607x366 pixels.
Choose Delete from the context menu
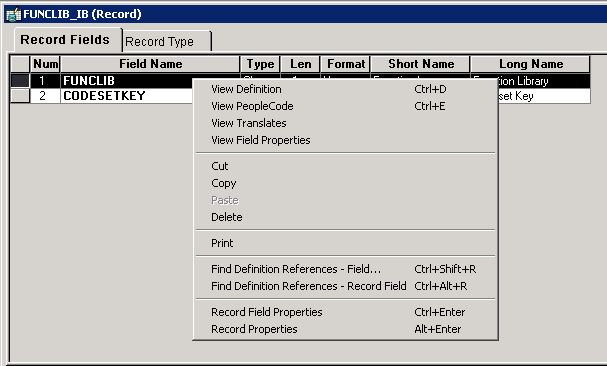point(345,217)
